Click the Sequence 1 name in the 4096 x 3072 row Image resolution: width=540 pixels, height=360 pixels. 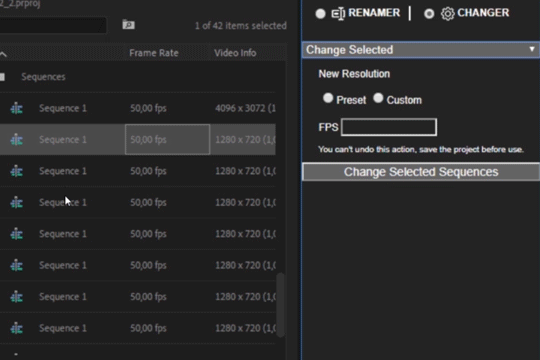tap(63, 109)
